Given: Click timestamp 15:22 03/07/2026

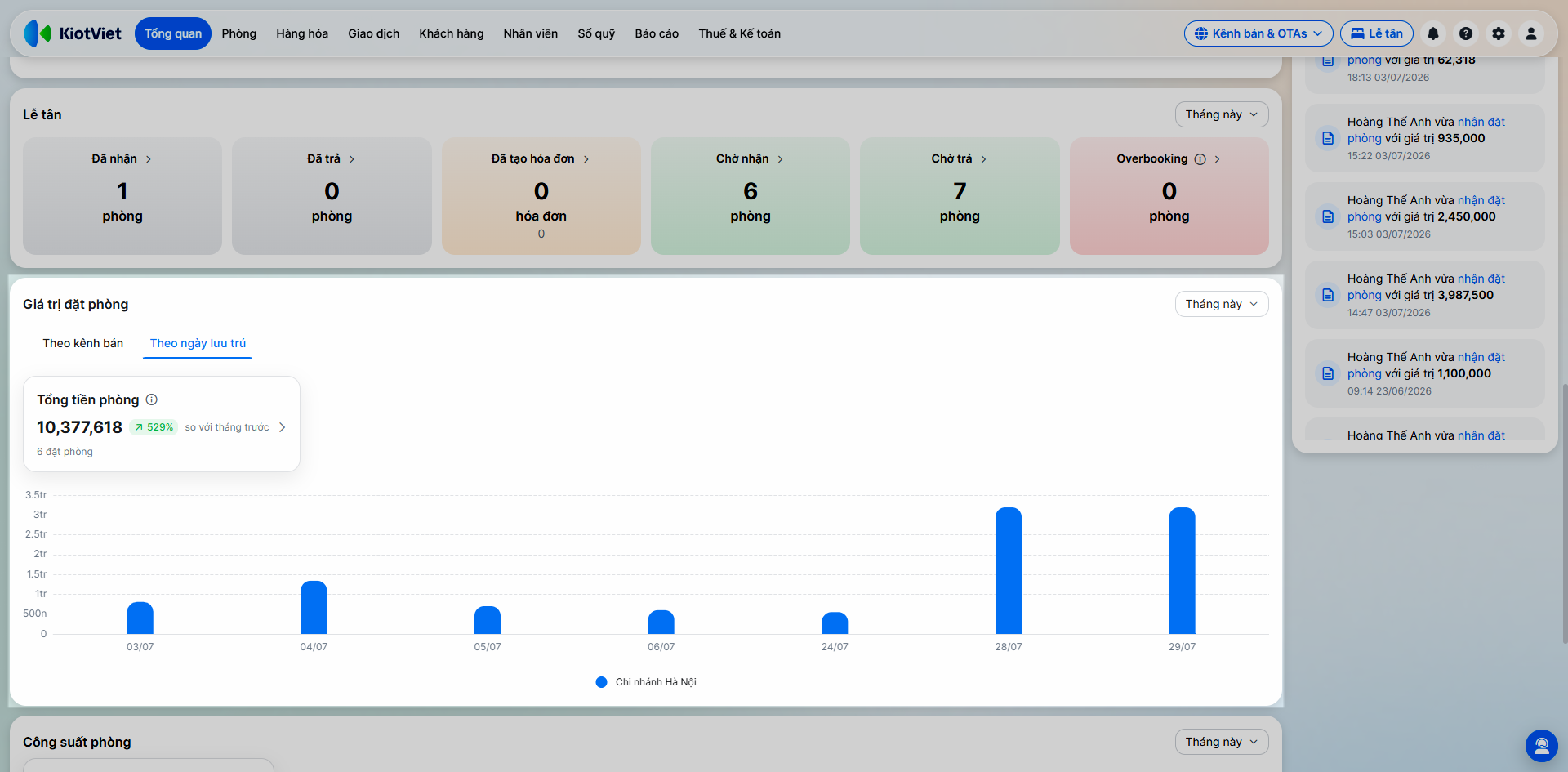Looking at the screenshot, I should pyautogui.click(x=1389, y=156).
